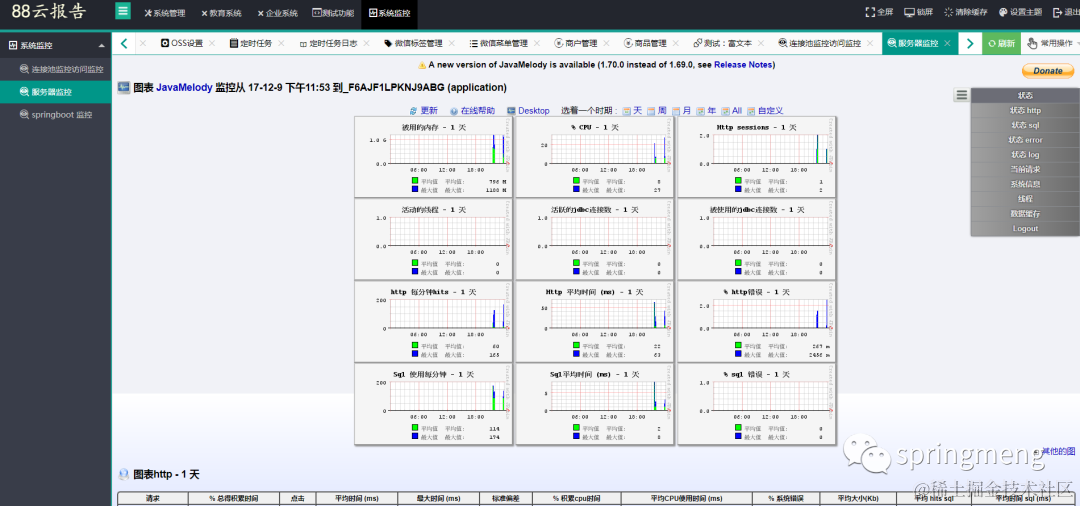
Task: Open 系统信息 in the status menu
Action: [x=1025, y=184]
